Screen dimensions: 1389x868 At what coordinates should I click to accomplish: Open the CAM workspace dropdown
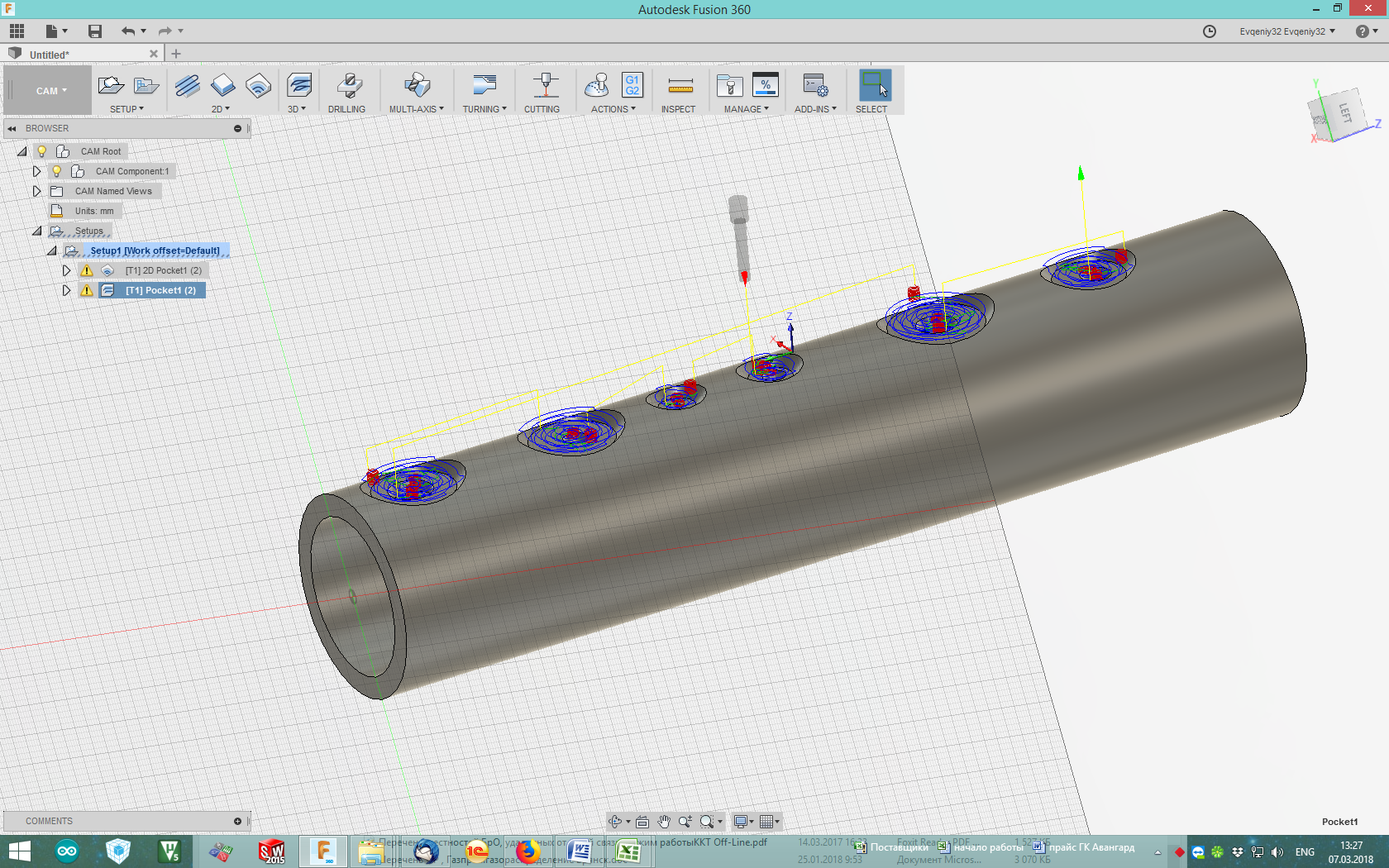[x=50, y=91]
